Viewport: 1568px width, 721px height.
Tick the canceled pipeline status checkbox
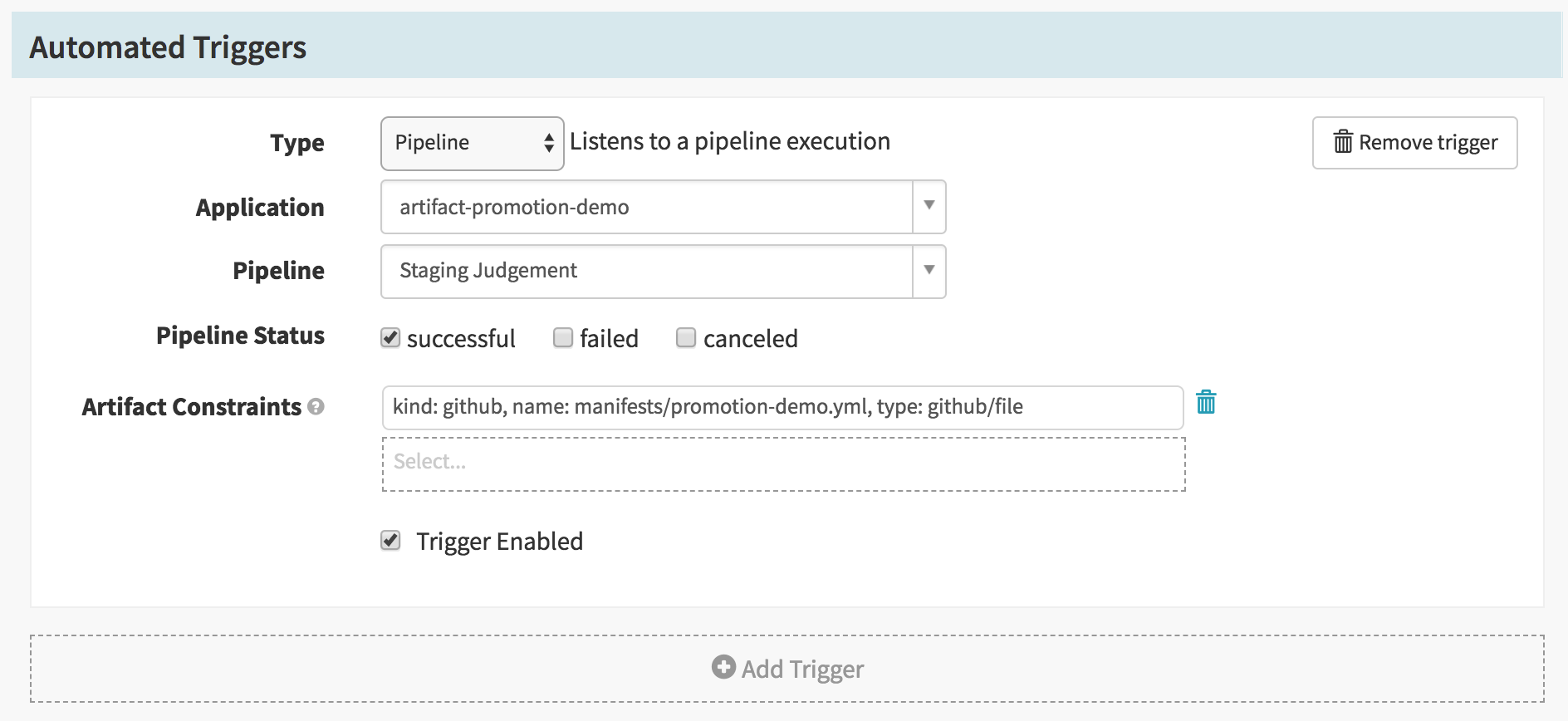tap(686, 337)
